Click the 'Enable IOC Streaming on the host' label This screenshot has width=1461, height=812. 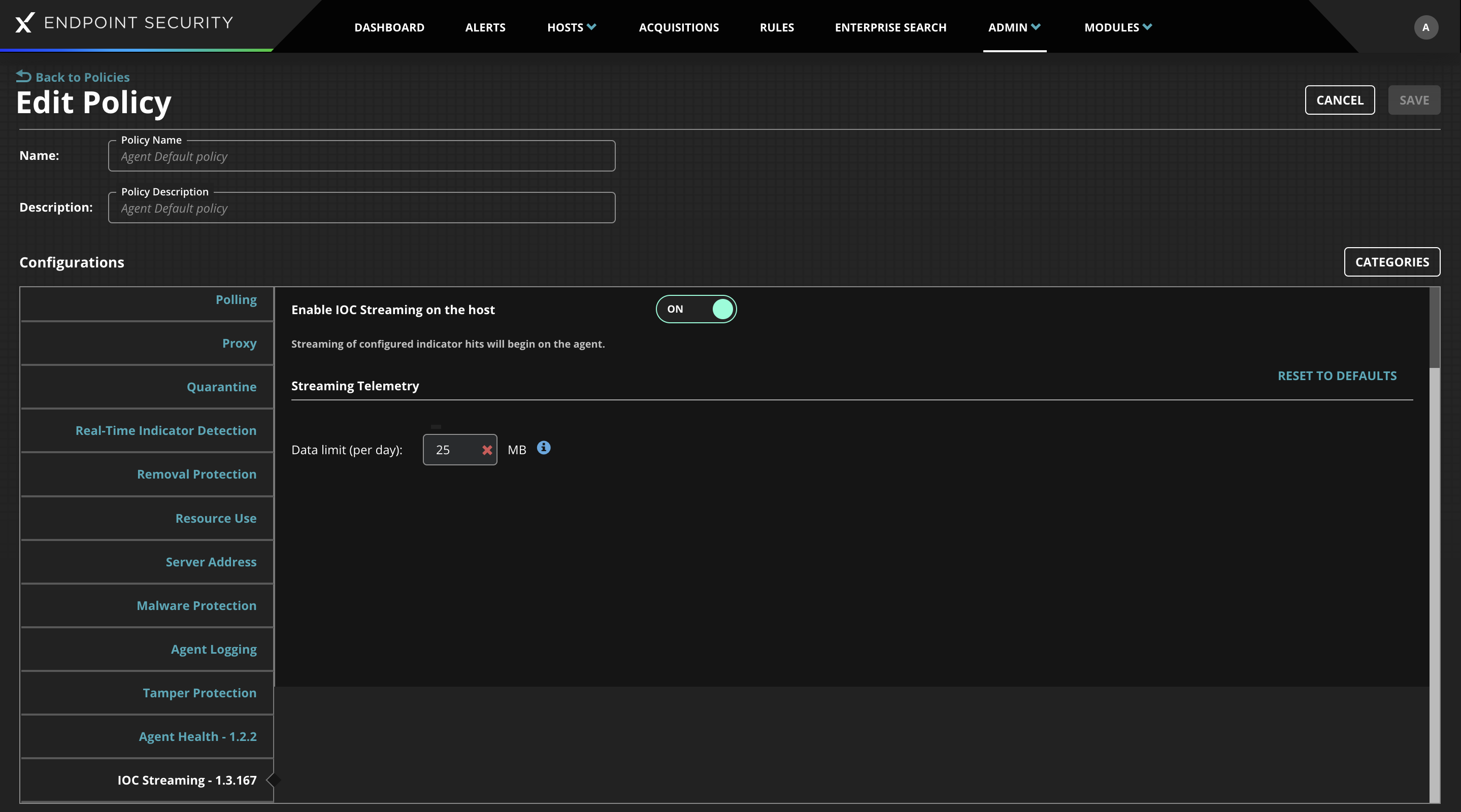coord(393,310)
